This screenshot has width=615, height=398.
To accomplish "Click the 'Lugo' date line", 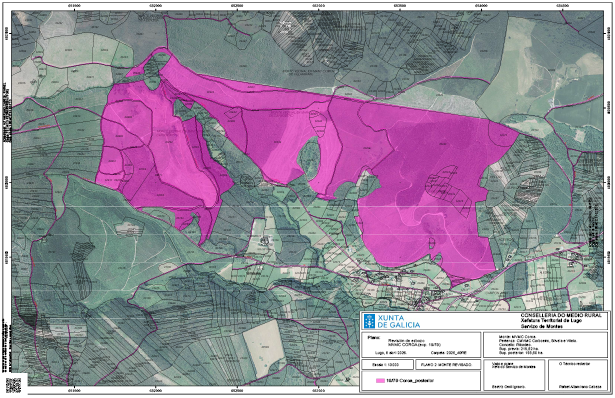I will 391,353.
